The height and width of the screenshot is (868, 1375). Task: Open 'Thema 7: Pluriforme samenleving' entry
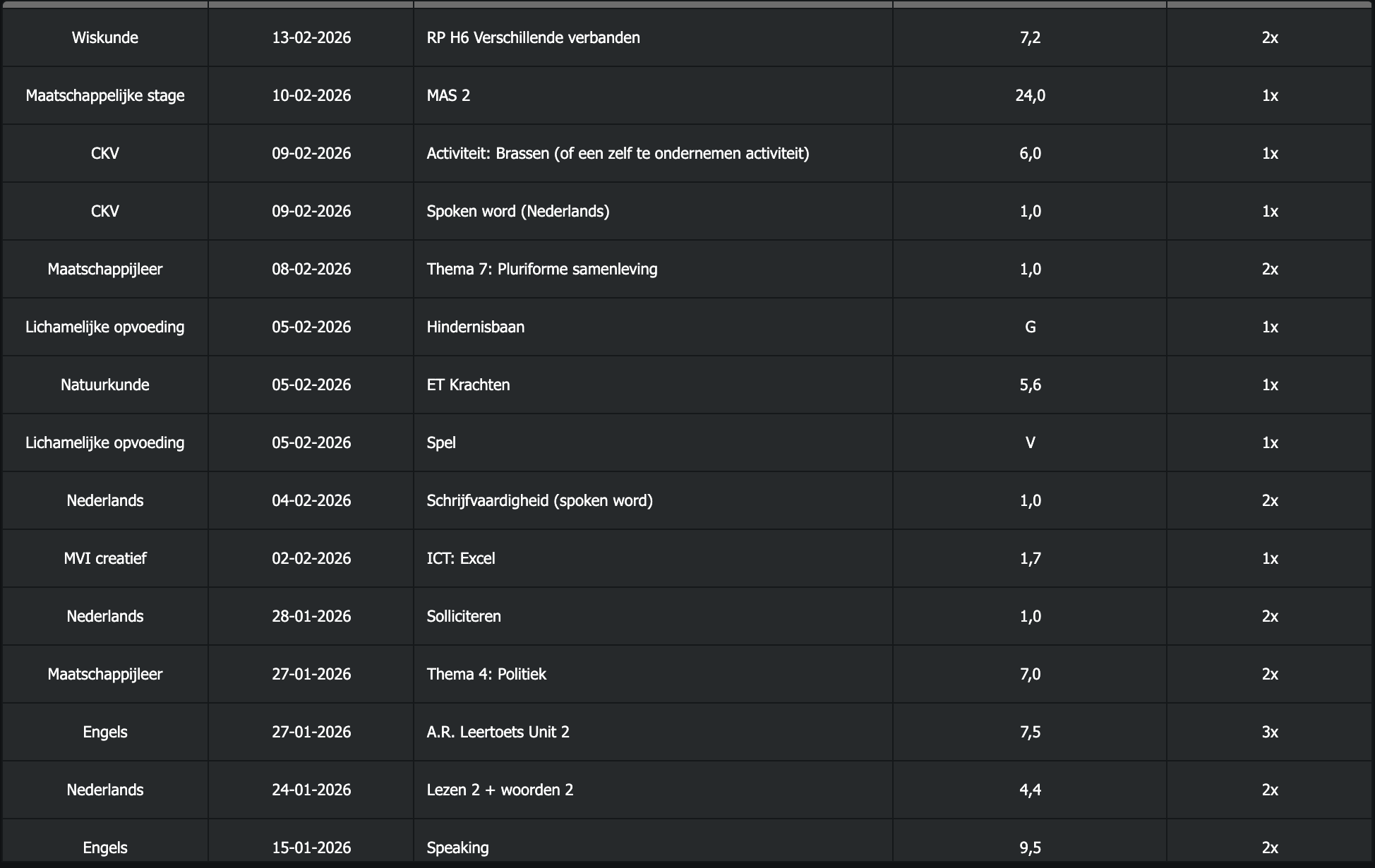(x=541, y=269)
